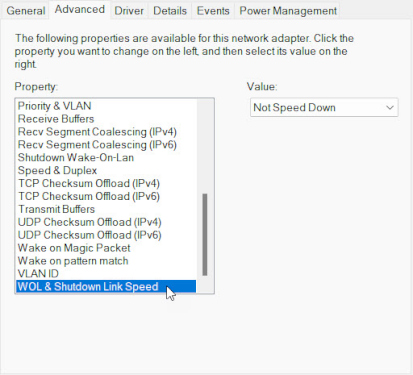Select UDP Checksum Offload (IPv4)
The width and height of the screenshot is (413, 375).
point(107,222)
